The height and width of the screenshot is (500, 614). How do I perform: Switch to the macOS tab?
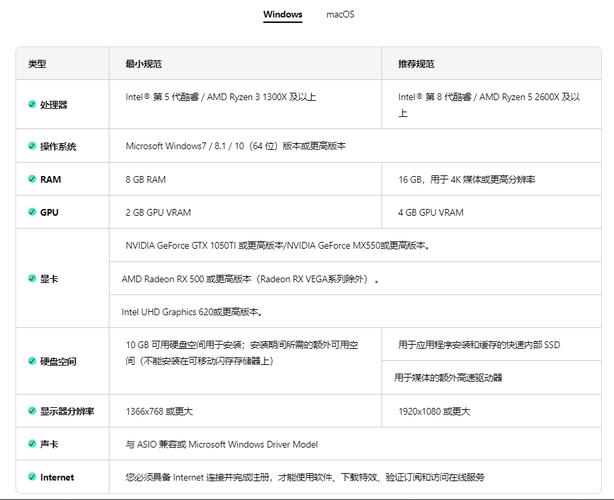click(x=340, y=15)
